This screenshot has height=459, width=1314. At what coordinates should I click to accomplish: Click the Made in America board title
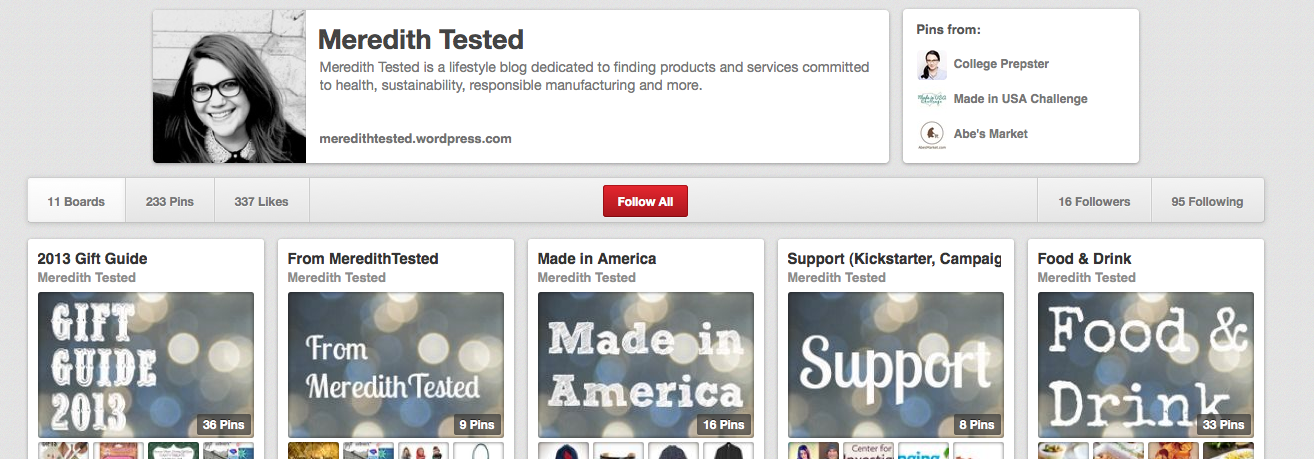(597, 259)
